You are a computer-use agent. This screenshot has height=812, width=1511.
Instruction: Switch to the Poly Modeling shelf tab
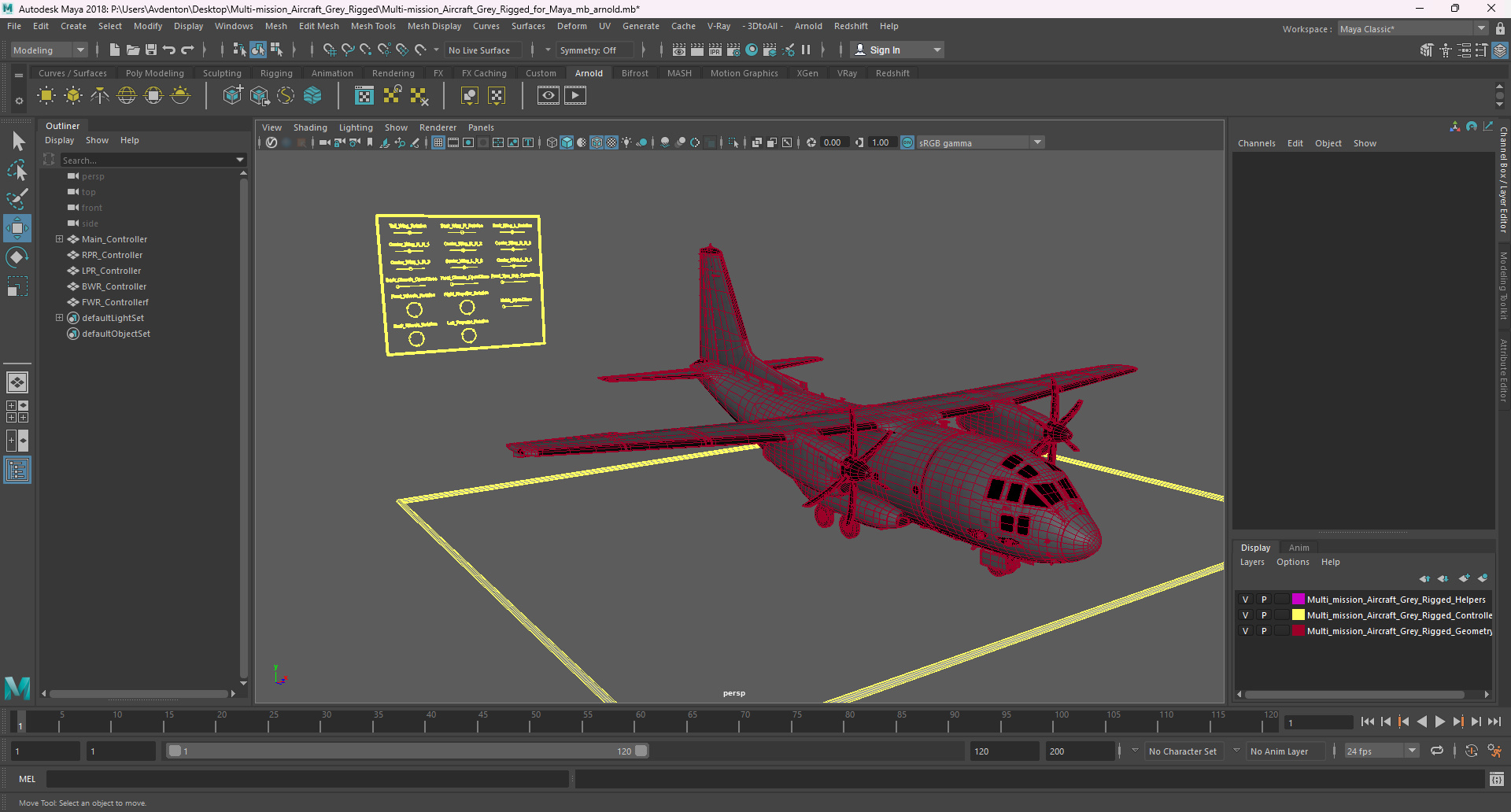[x=155, y=73]
